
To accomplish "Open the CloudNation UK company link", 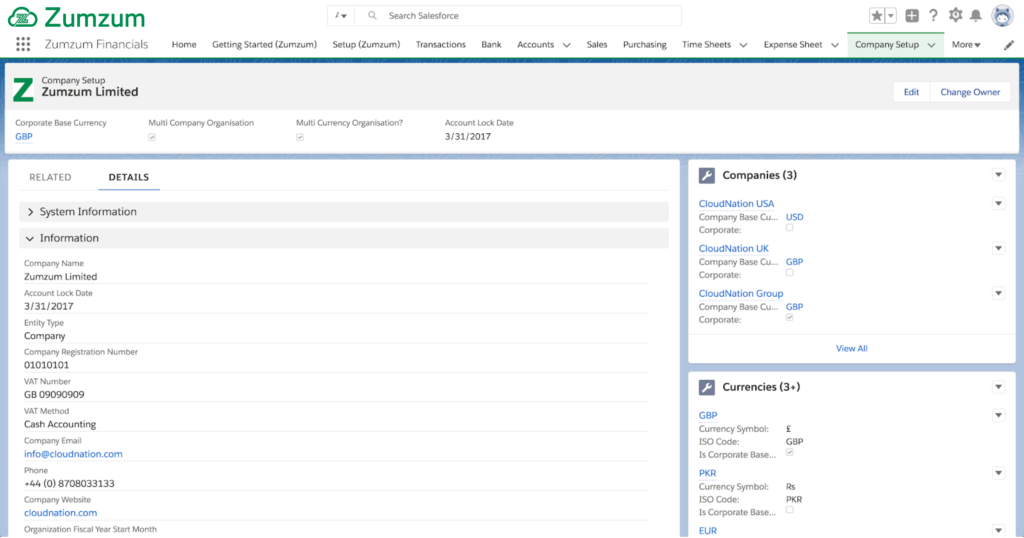I will (x=733, y=248).
